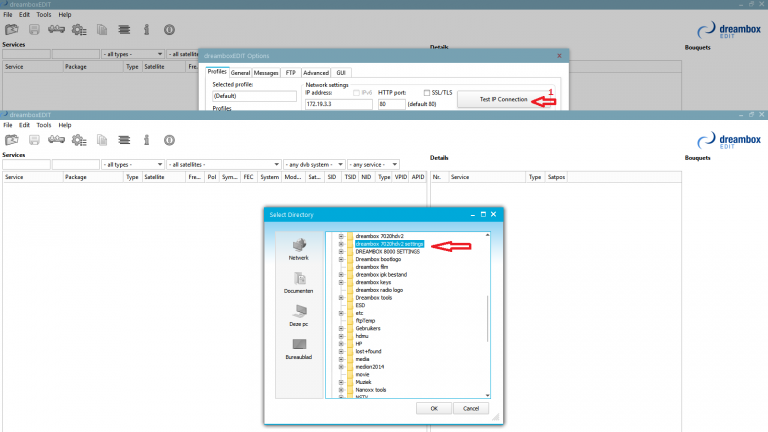Click the open folder icon in lower window toolbar
The image size is (768, 432).
(11, 140)
